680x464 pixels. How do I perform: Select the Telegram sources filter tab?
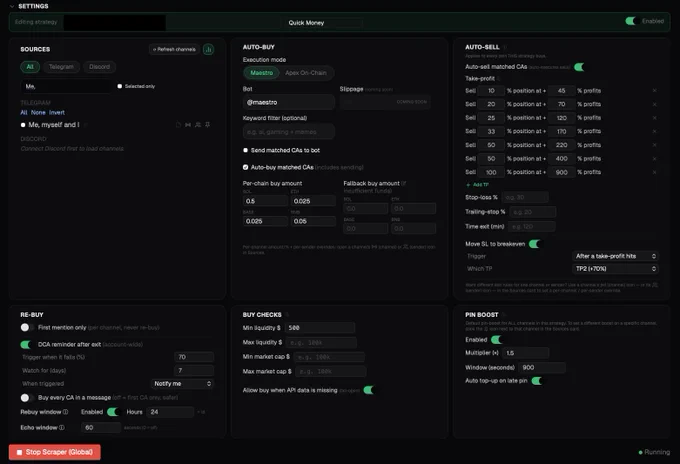61,67
